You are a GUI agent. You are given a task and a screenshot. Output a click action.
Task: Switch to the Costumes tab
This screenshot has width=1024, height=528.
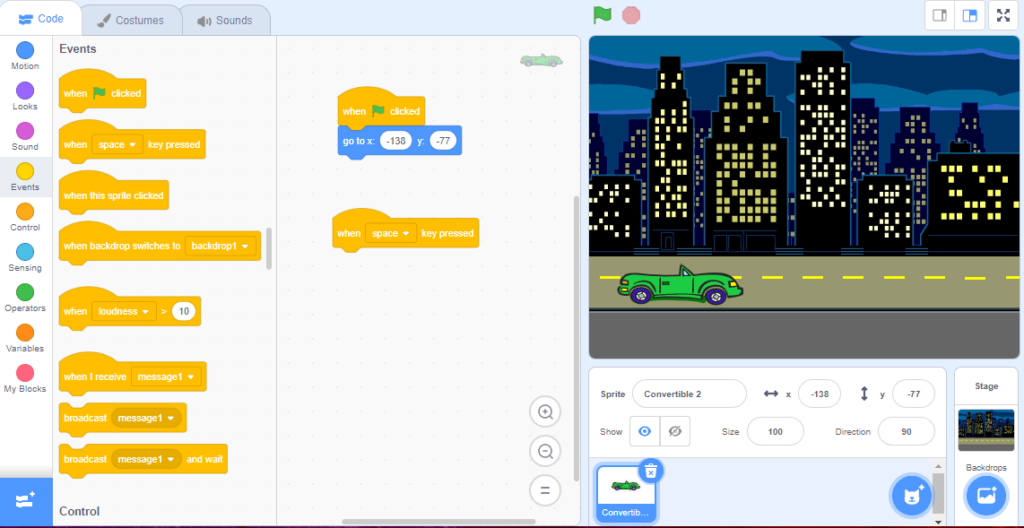click(130, 20)
